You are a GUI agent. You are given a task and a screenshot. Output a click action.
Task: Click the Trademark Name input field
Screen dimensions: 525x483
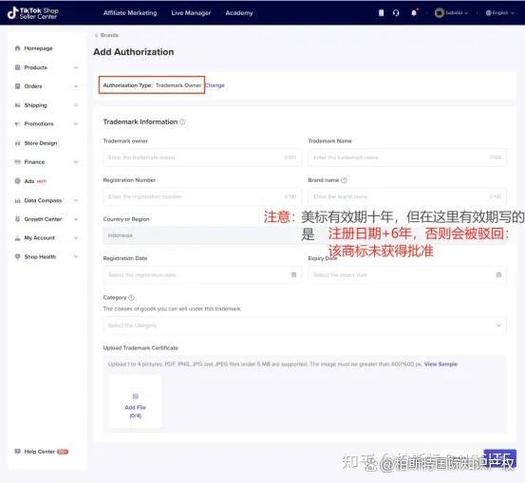tap(407, 157)
